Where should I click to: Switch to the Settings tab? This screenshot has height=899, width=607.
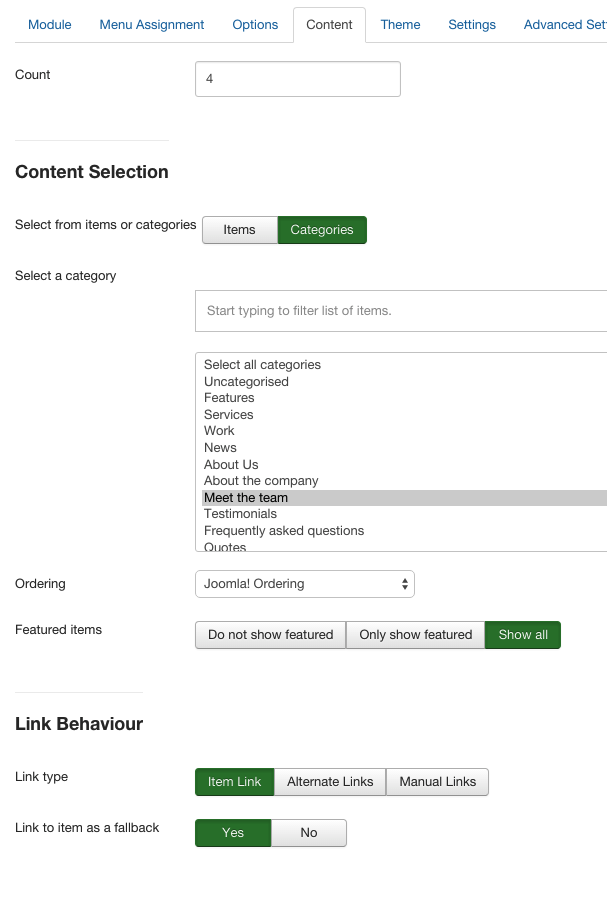[x=472, y=25]
